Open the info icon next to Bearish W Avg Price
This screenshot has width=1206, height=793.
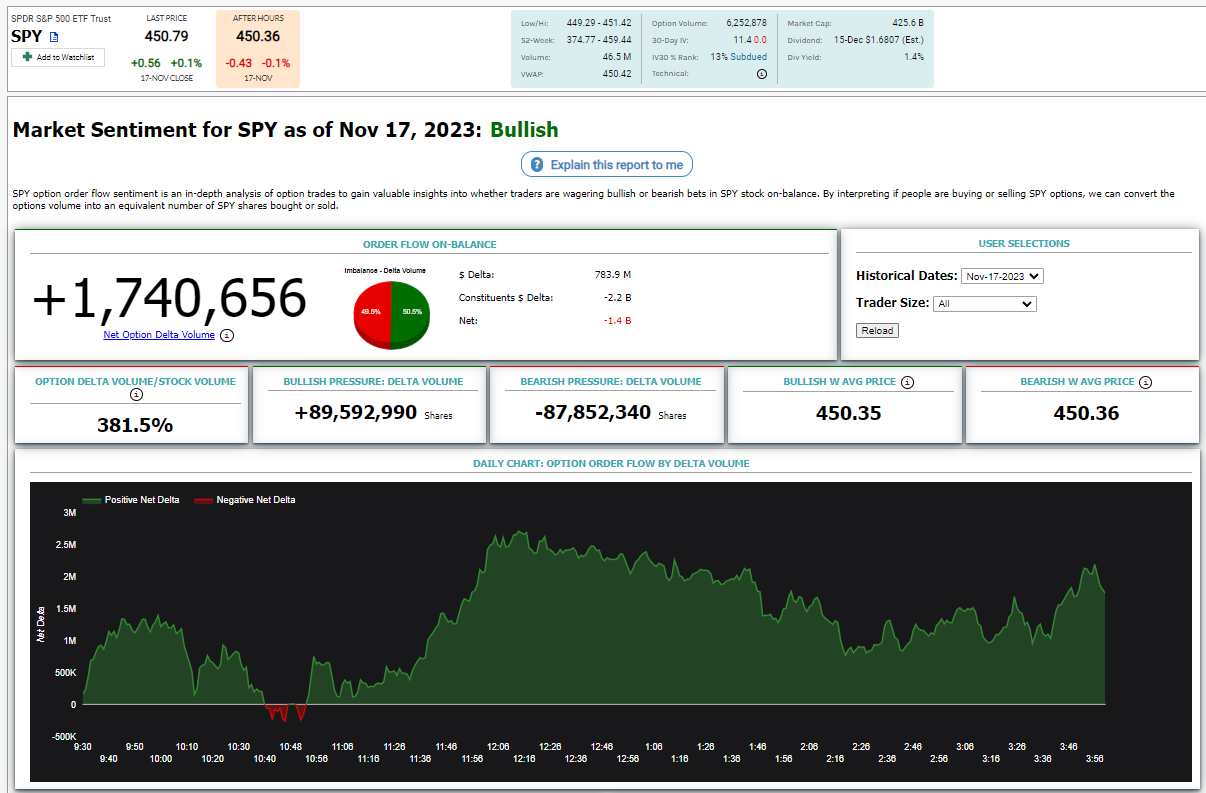(1146, 382)
